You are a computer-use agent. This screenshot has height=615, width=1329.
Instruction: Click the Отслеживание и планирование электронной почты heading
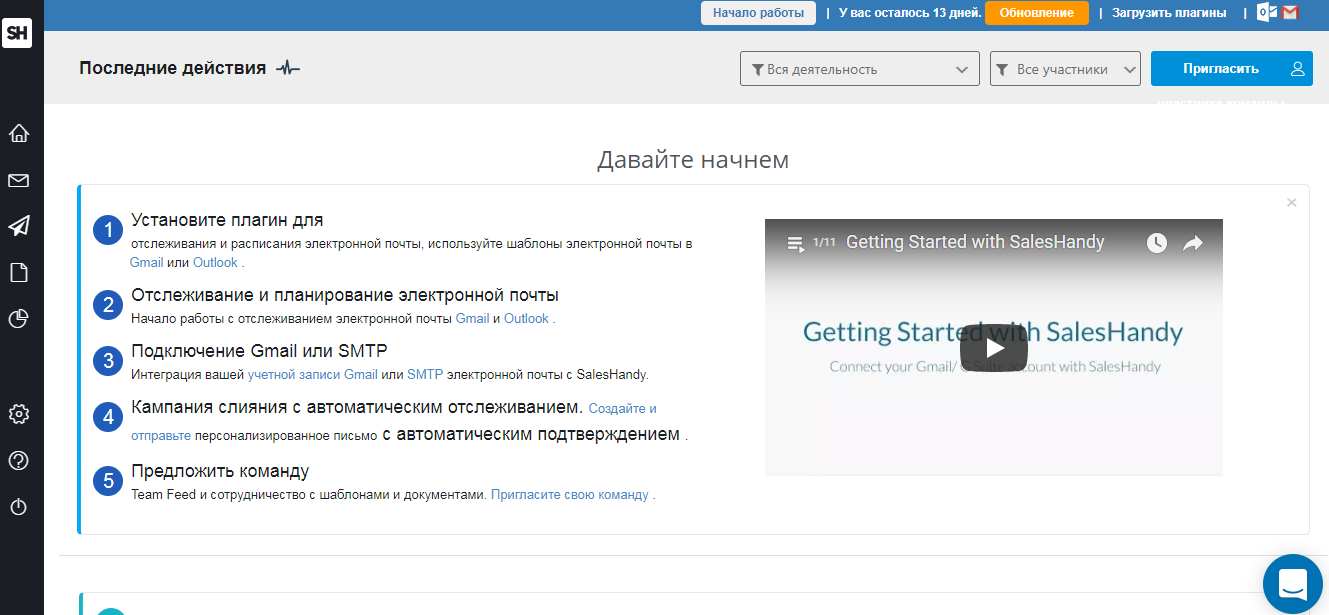click(x=345, y=295)
